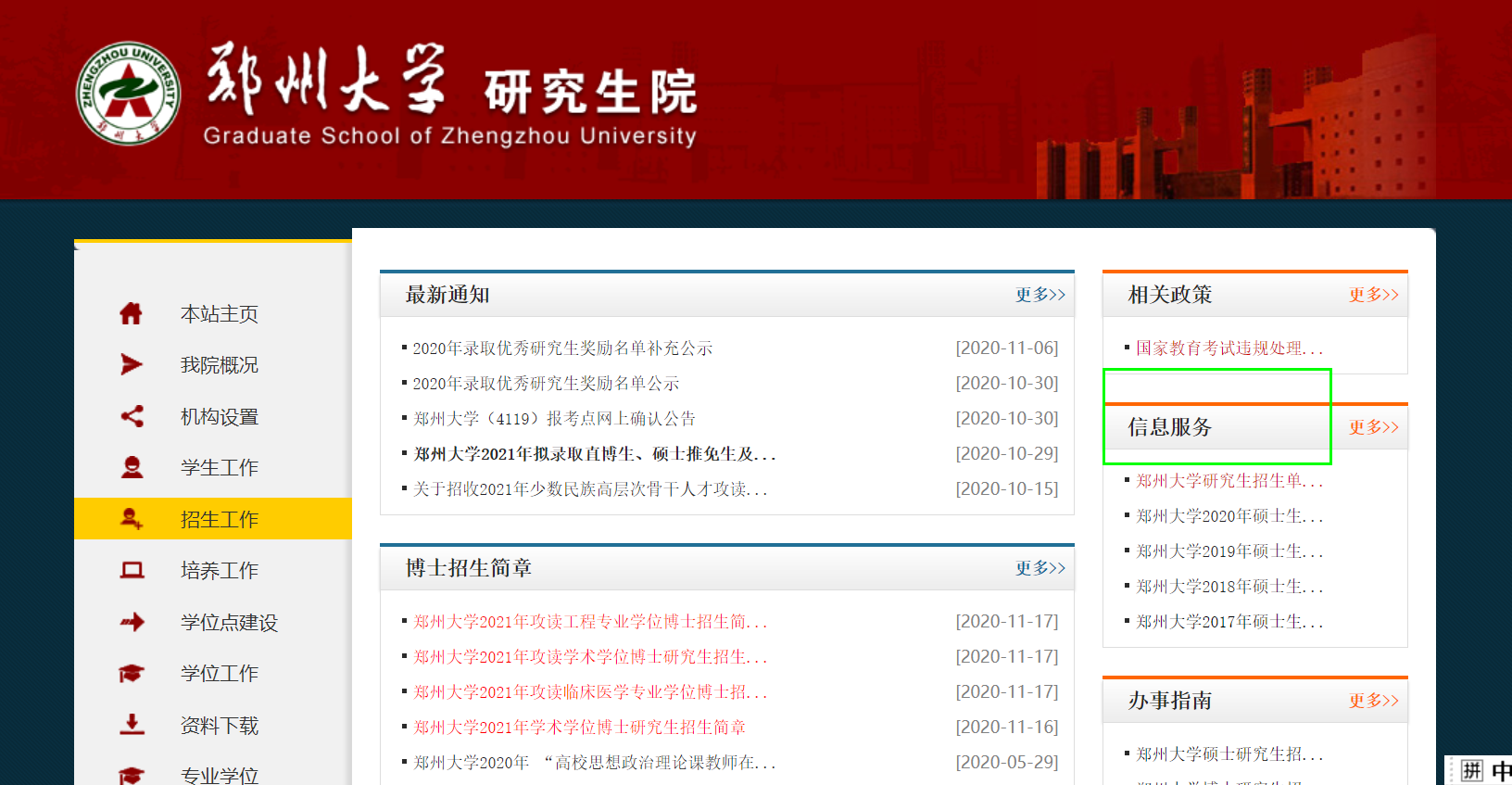Open 郑州大学硕士研究生招 guide link
The image size is (1512, 785).
(x=1229, y=754)
